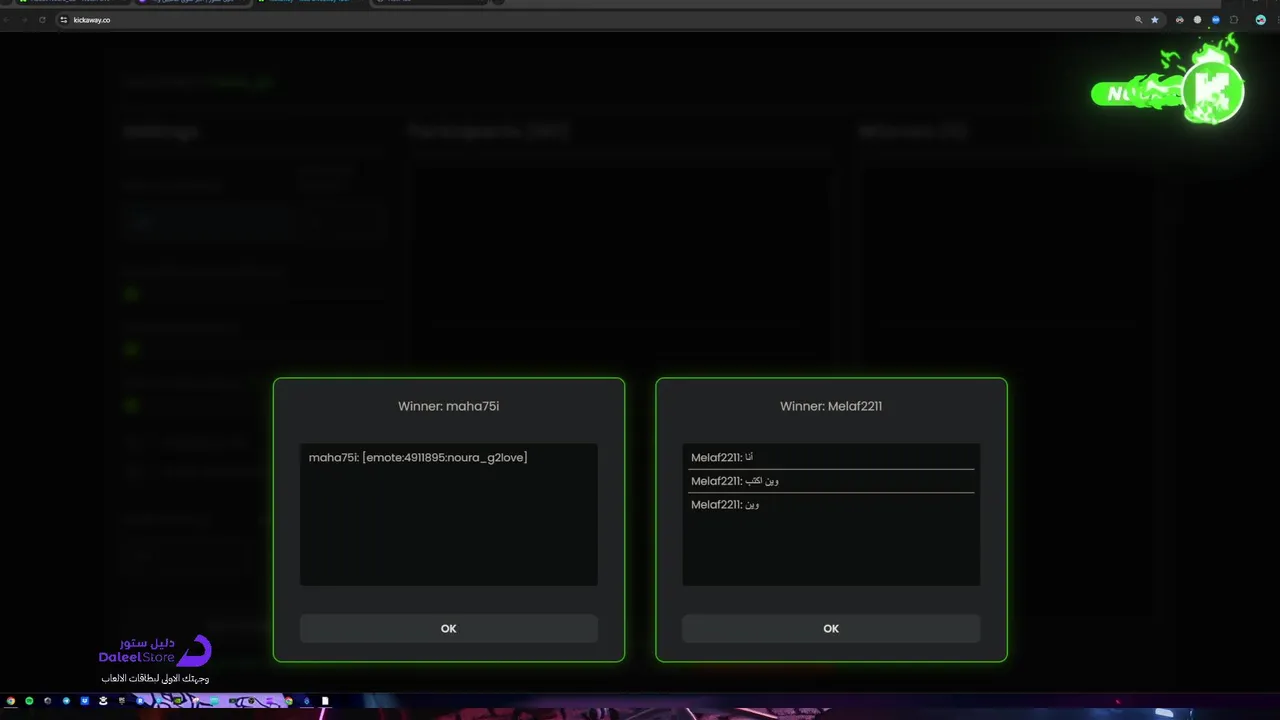Screen dimensions: 1280x720
Task: Click the "Winner: maha75i" heading
Action: click(x=448, y=406)
